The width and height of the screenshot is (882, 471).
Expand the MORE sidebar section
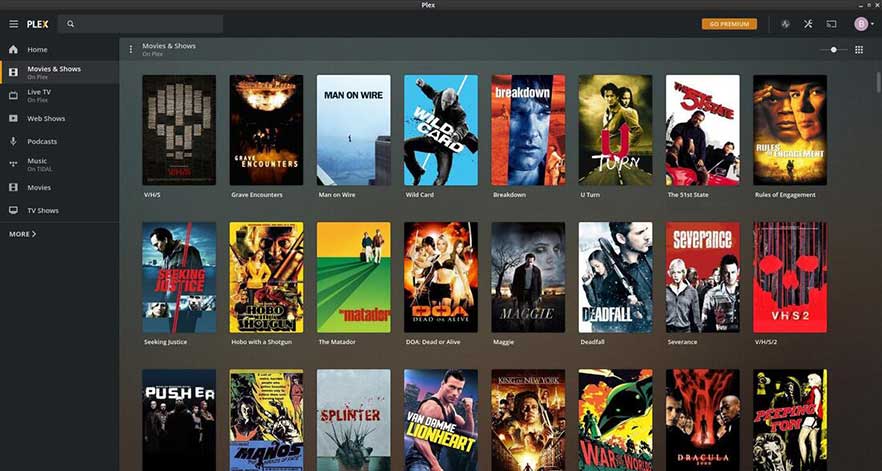coord(22,234)
